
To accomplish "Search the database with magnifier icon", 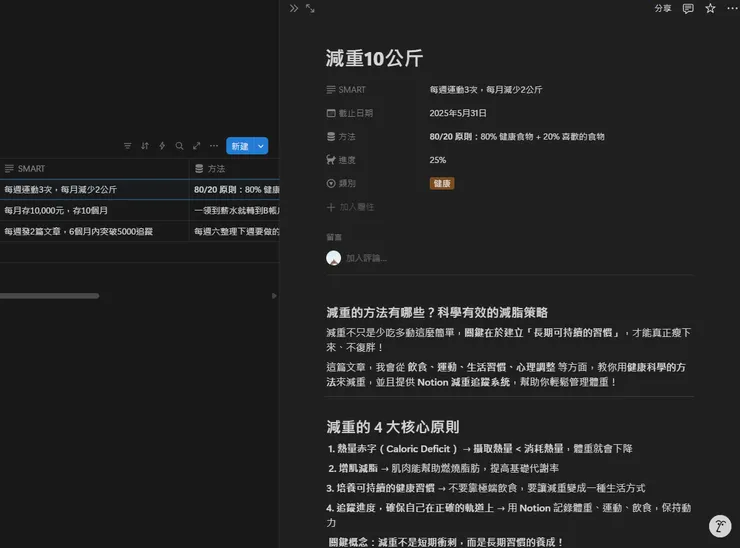I will point(179,146).
